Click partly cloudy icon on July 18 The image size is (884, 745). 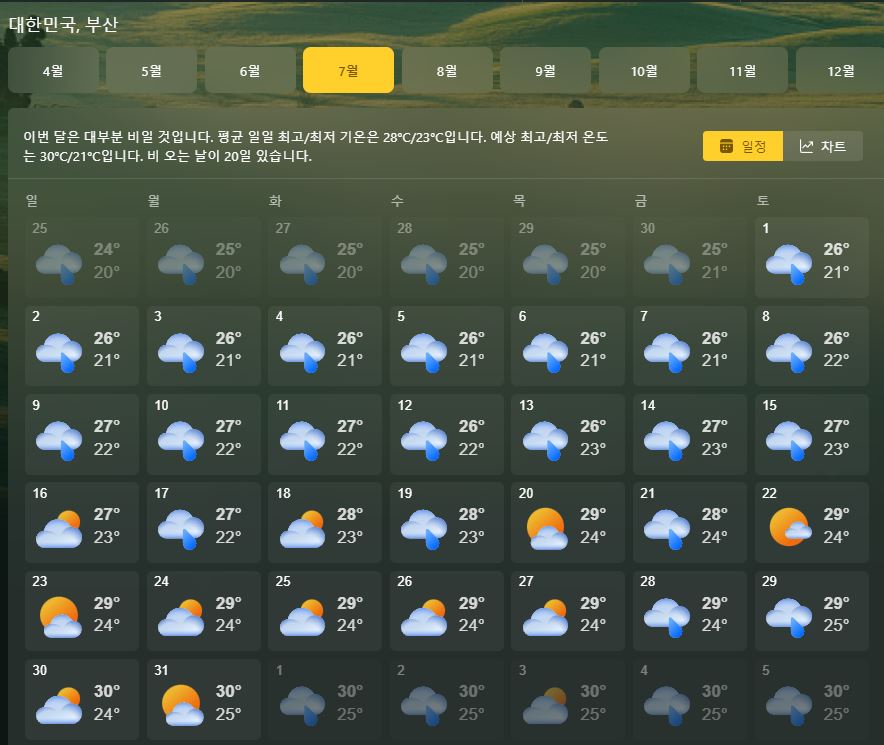click(302, 529)
